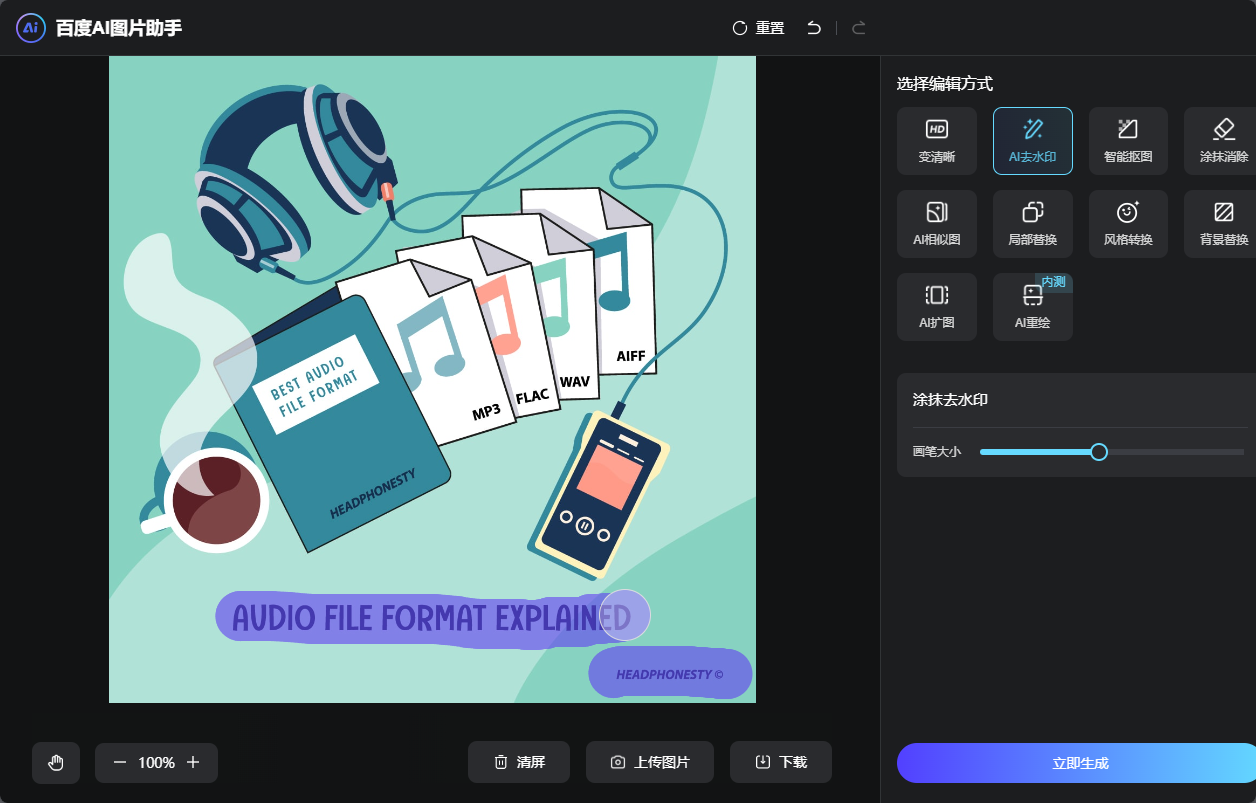
Task: Activate the hand pan tool
Action: pyautogui.click(x=56, y=763)
